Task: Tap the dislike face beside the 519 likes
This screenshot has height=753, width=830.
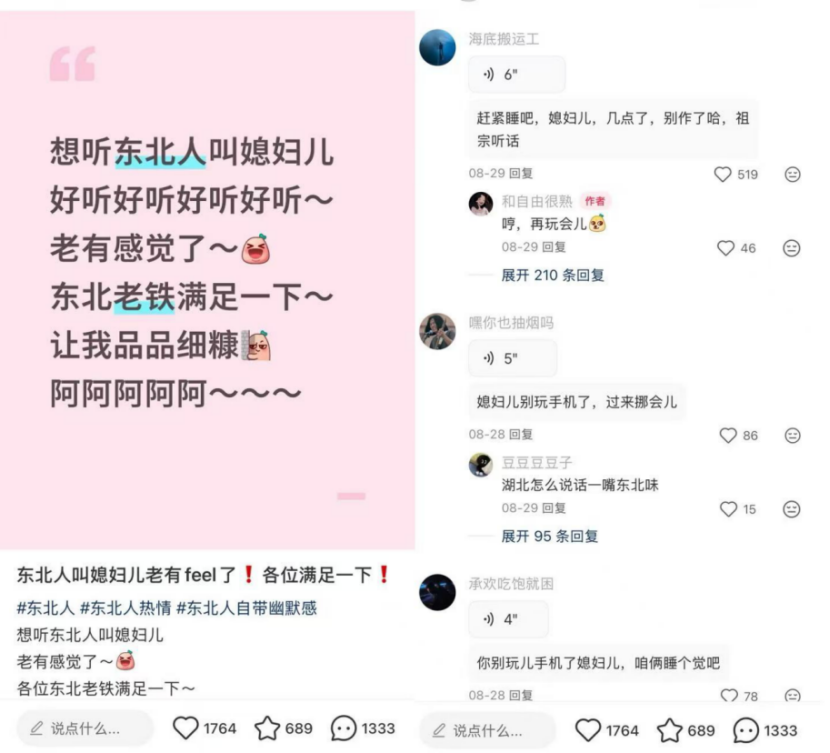Action: tap(792, 174)
